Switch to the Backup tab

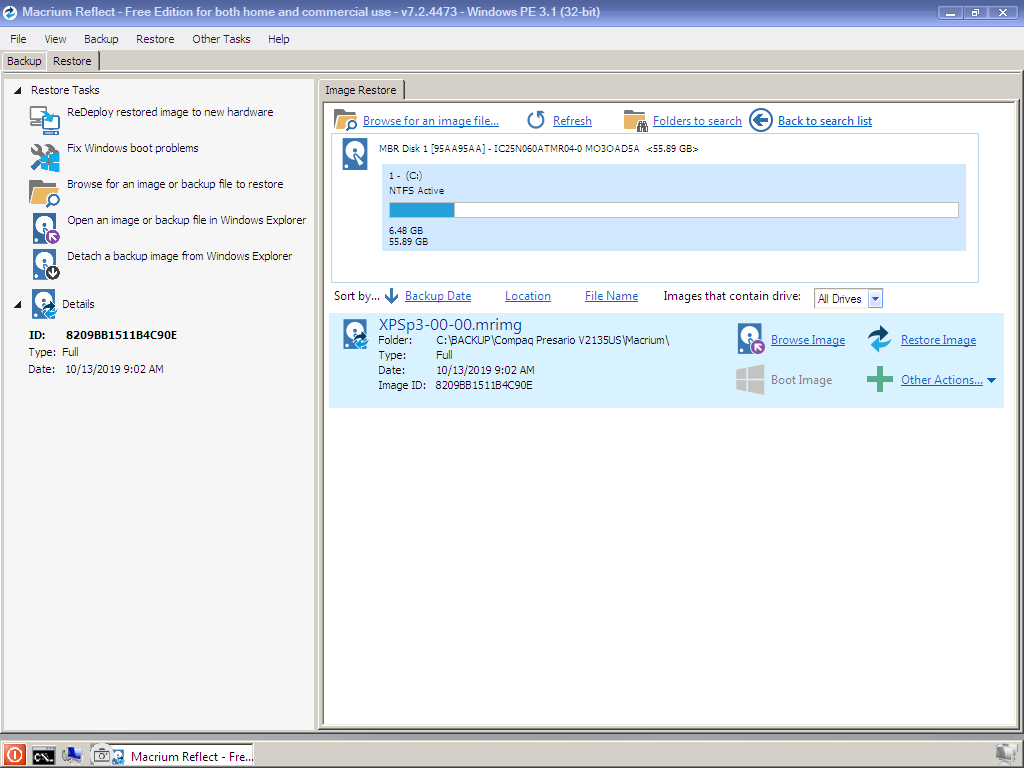24,61
